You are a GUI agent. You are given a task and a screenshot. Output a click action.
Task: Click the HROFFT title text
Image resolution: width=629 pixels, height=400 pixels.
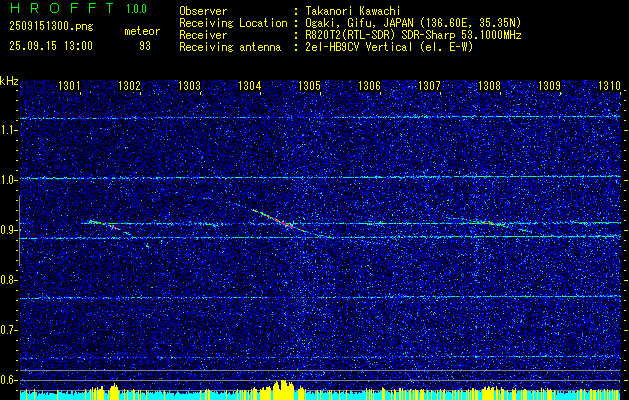(61, 8)
